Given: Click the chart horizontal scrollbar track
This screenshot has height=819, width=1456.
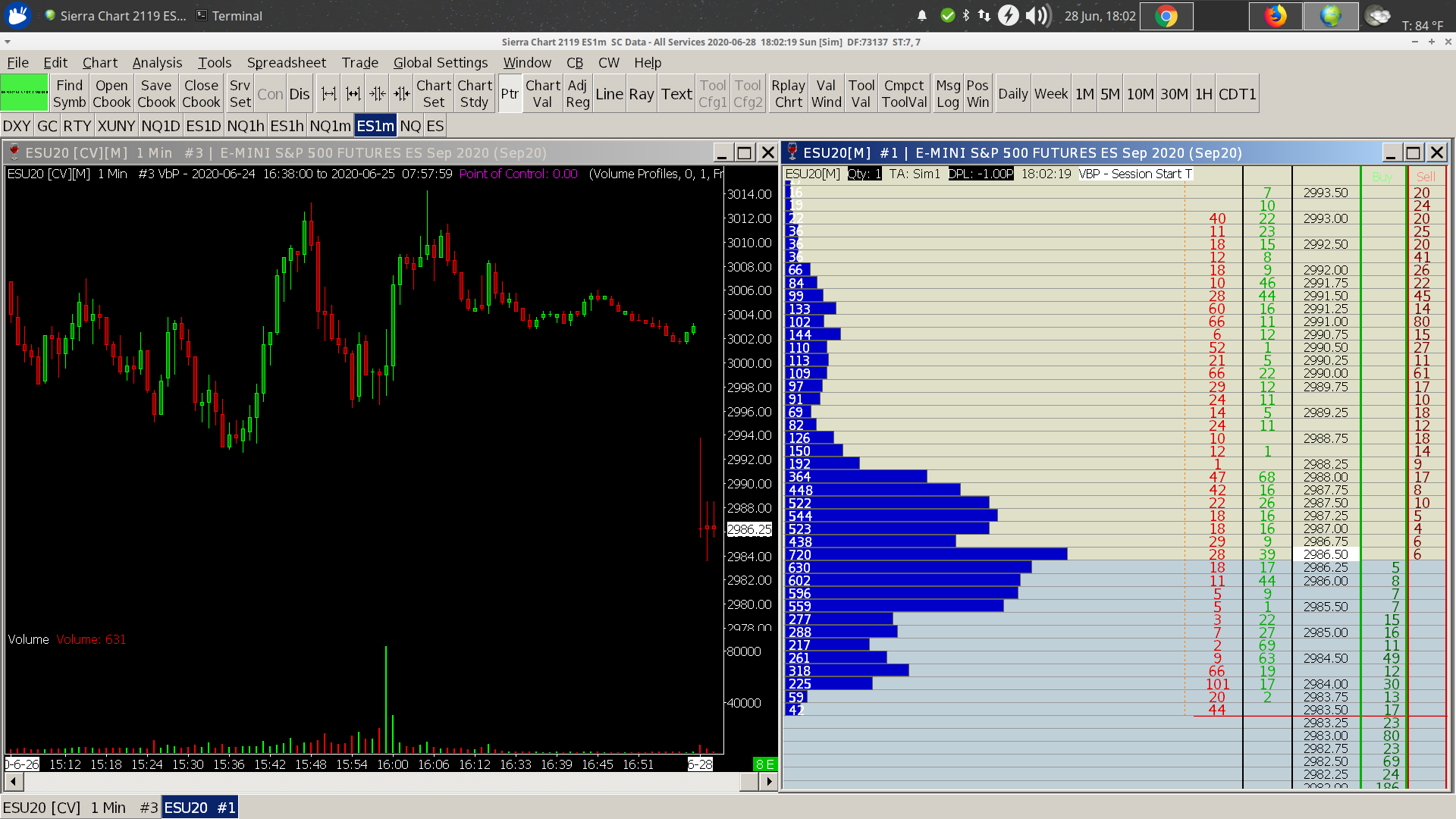Looking at the screenshot, I should (379, 781).
